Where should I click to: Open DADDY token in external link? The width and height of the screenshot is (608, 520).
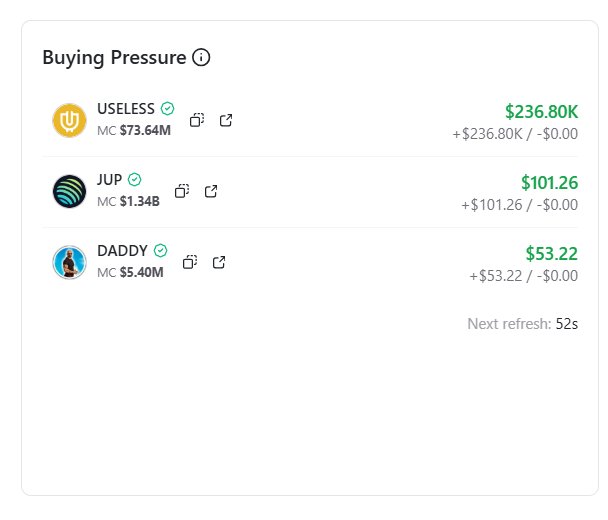pyautogui.click(x=219, y=262)
